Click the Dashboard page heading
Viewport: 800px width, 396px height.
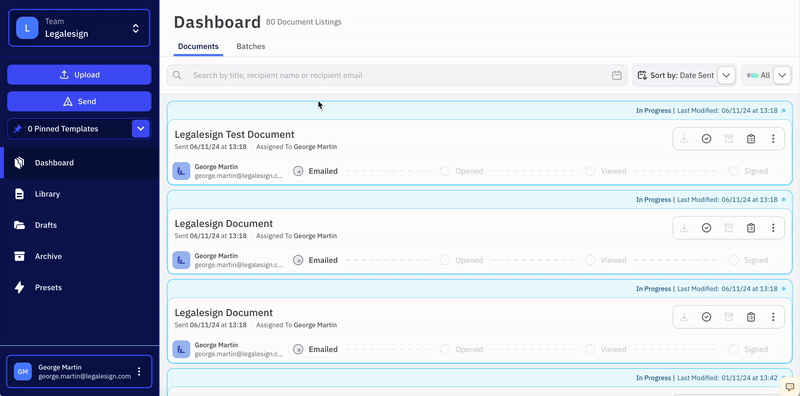pyautogui.click(x=217, y=22)
